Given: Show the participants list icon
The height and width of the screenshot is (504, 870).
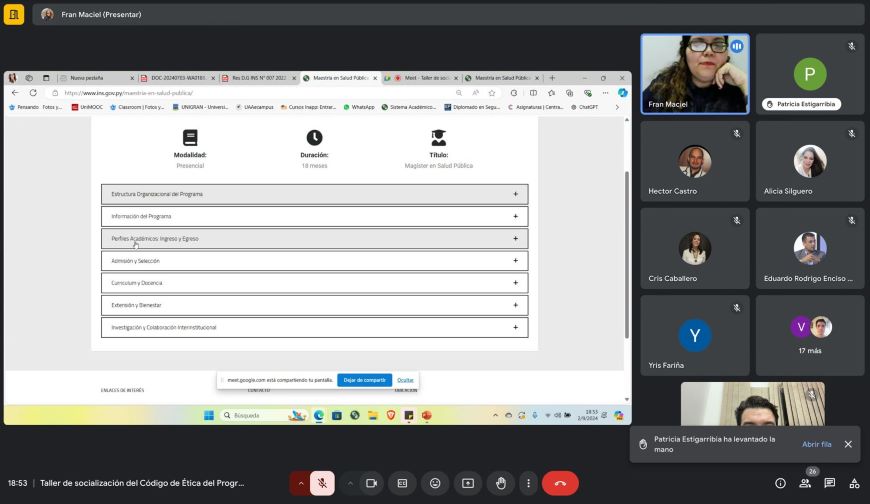Looking at the screenshot, I should click(x=805, y=483).
